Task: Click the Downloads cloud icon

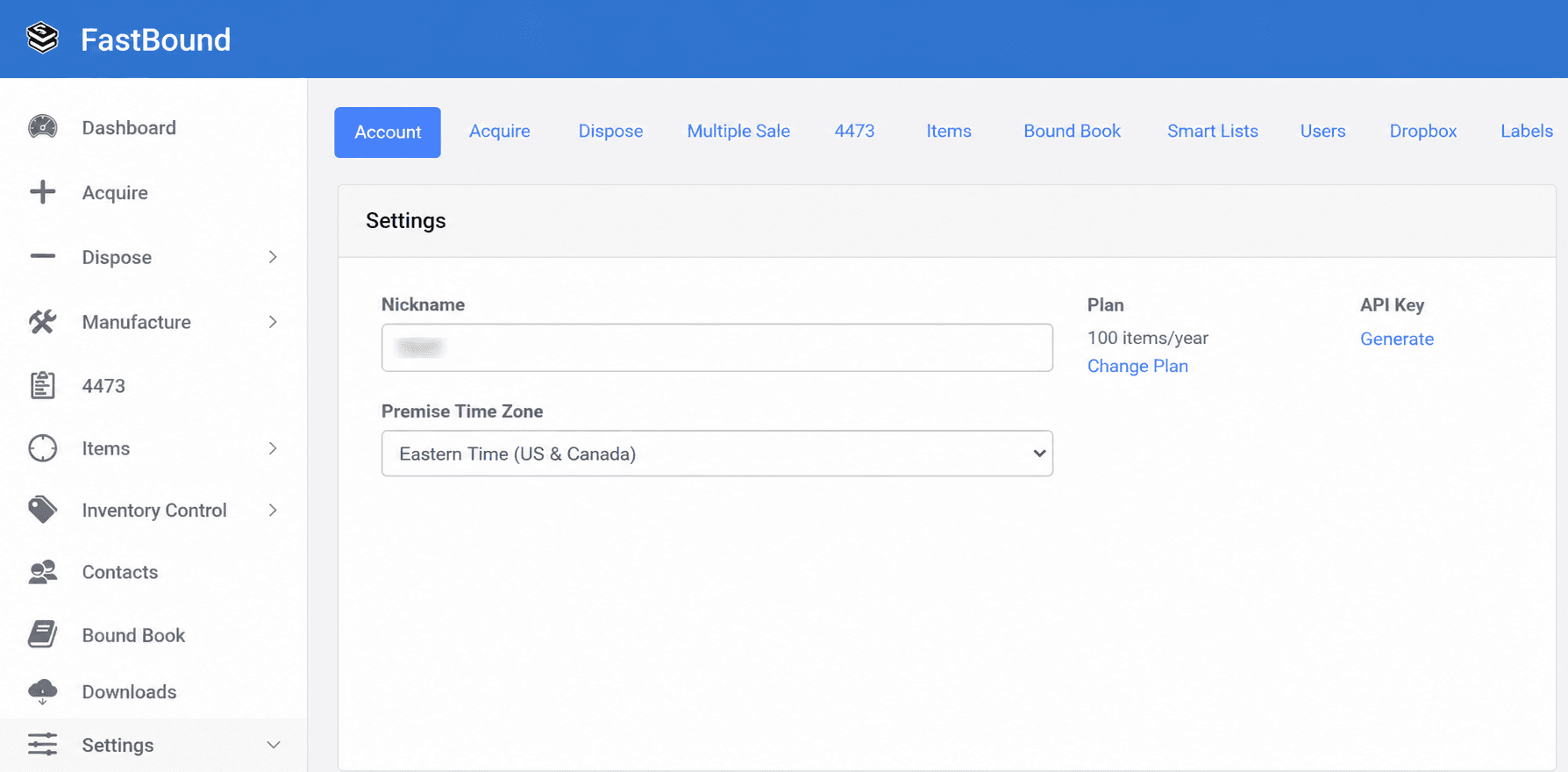Action: click(x=42, y=692)
